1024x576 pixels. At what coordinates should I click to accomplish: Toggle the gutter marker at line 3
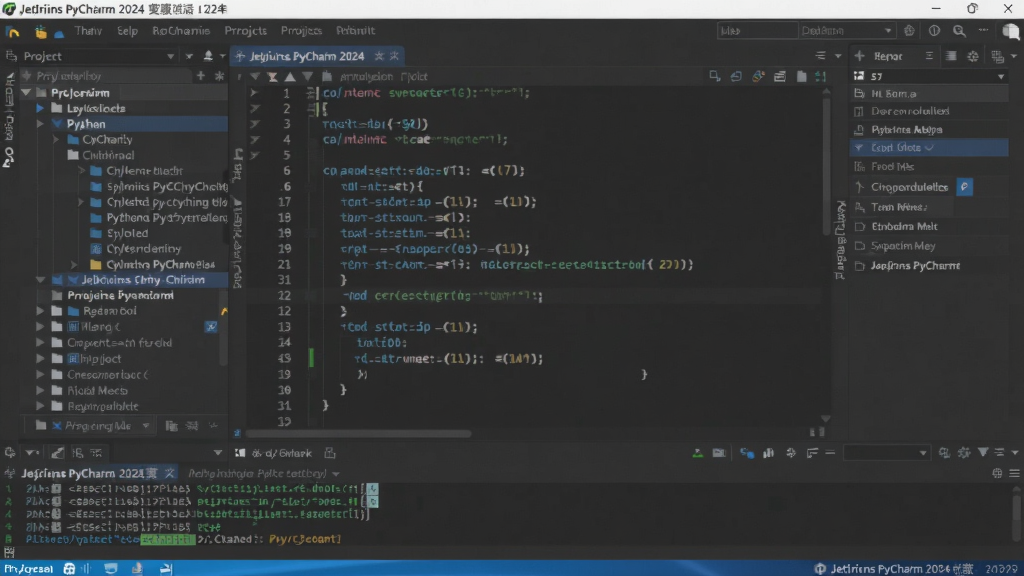point(254,123)
